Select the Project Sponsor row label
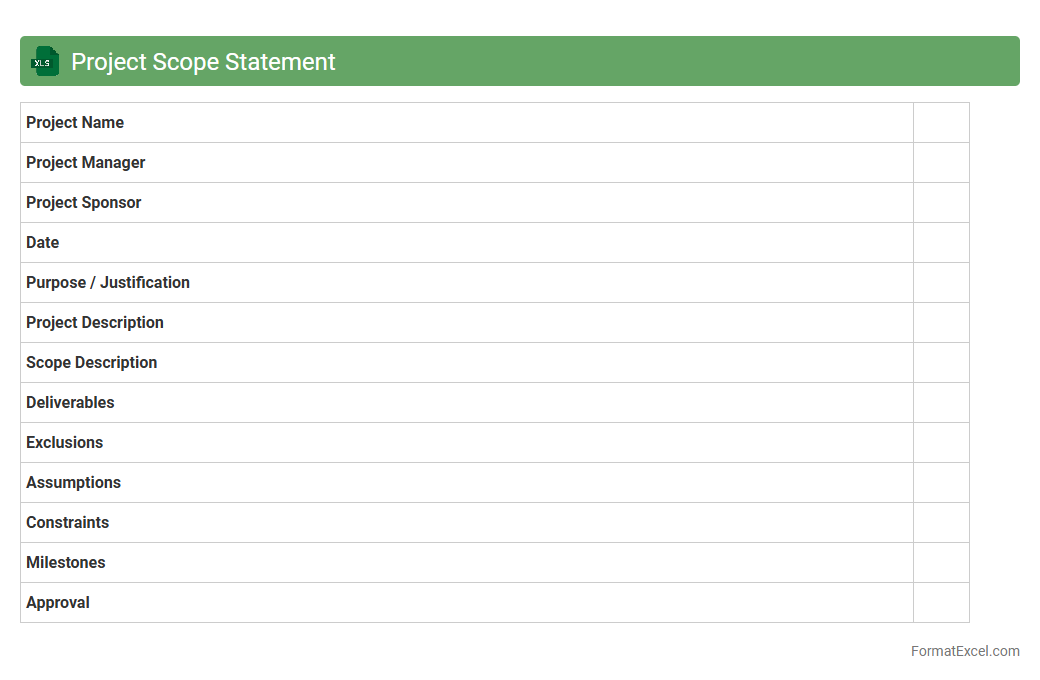This screenshot has height=680, width=1040. tap(84, 203)
